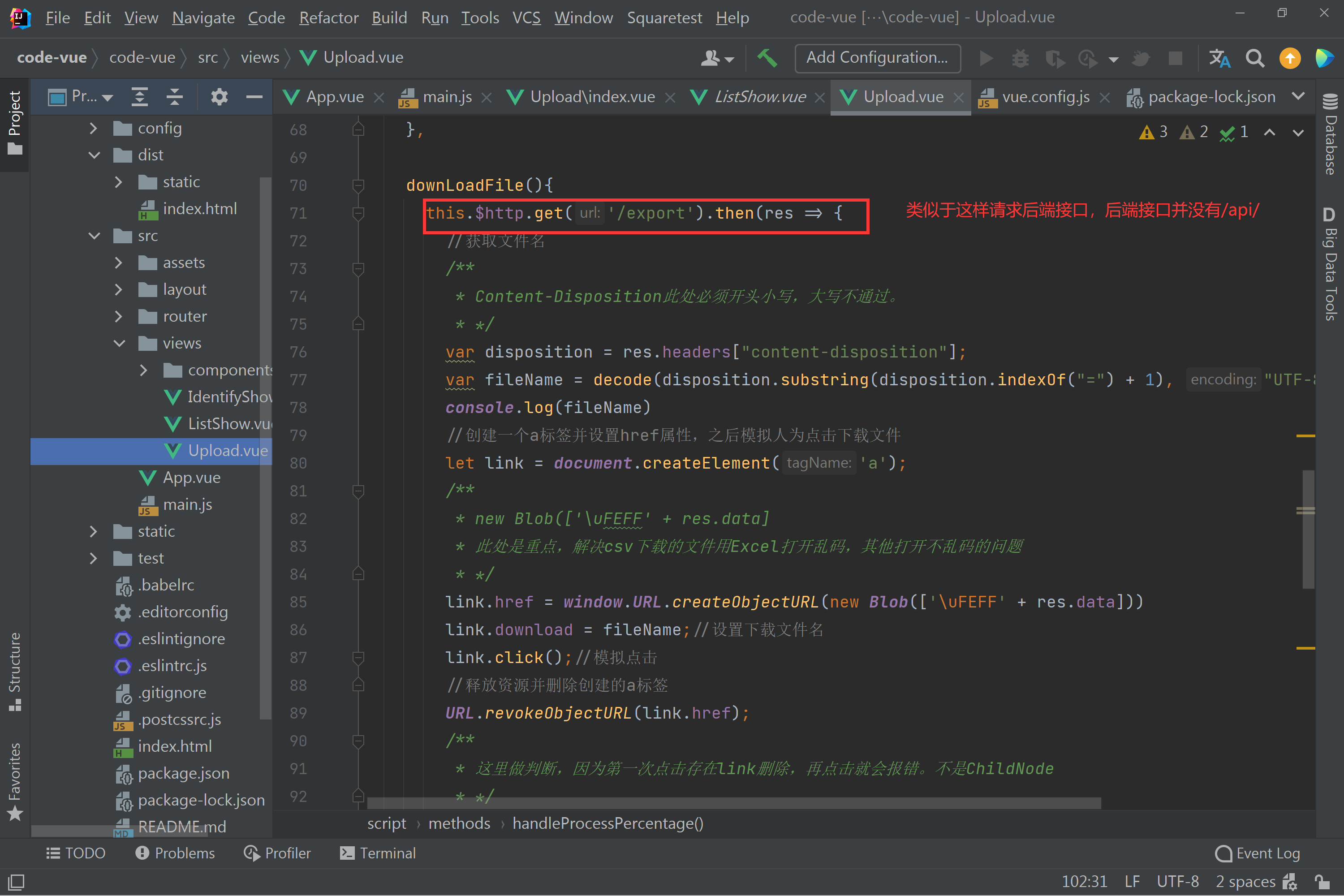Click the orange update arrow icon
1344x896 pixels.
pos(1290,58)
